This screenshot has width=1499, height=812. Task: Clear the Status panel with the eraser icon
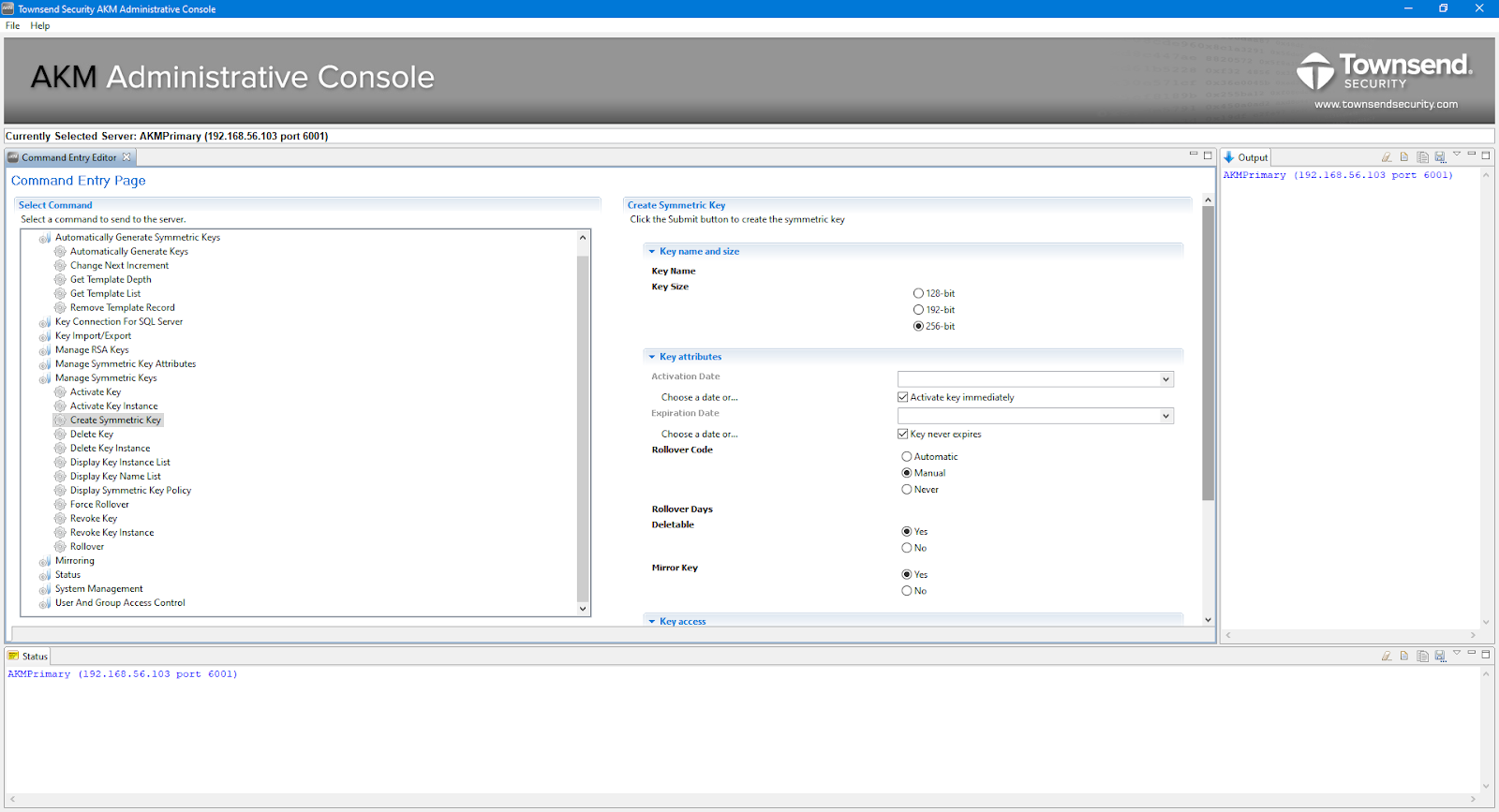point(1387,656)
